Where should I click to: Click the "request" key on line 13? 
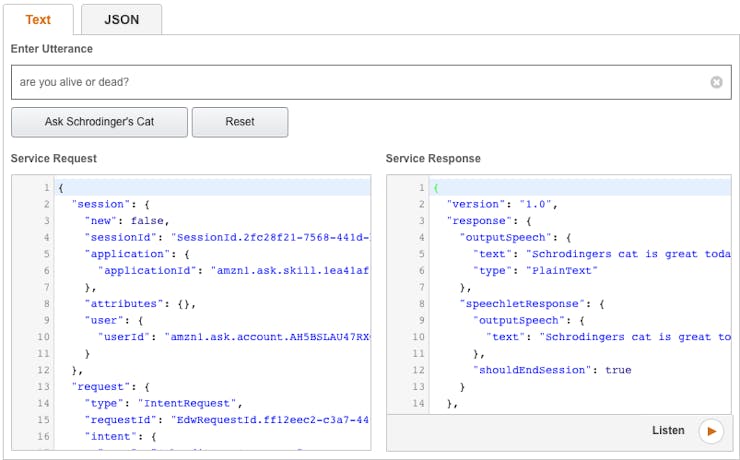pos(101,387)
